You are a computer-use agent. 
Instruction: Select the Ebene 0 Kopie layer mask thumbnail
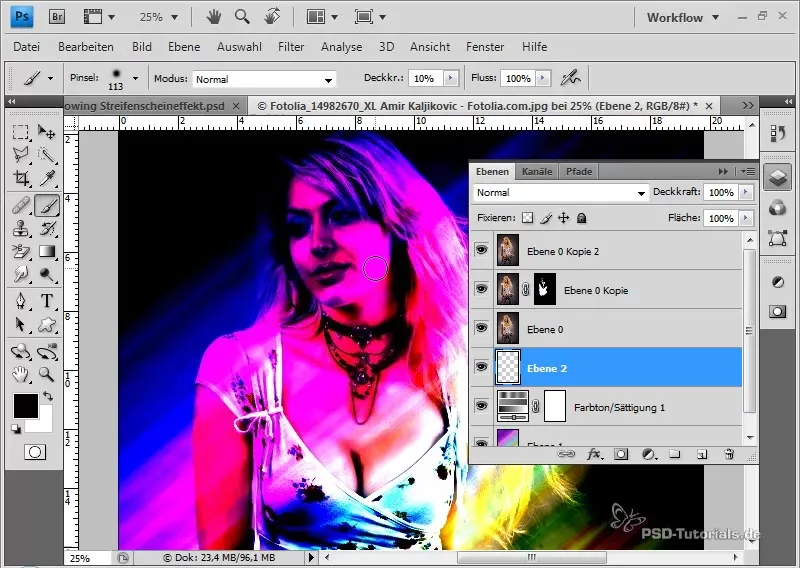click(544, 289)
